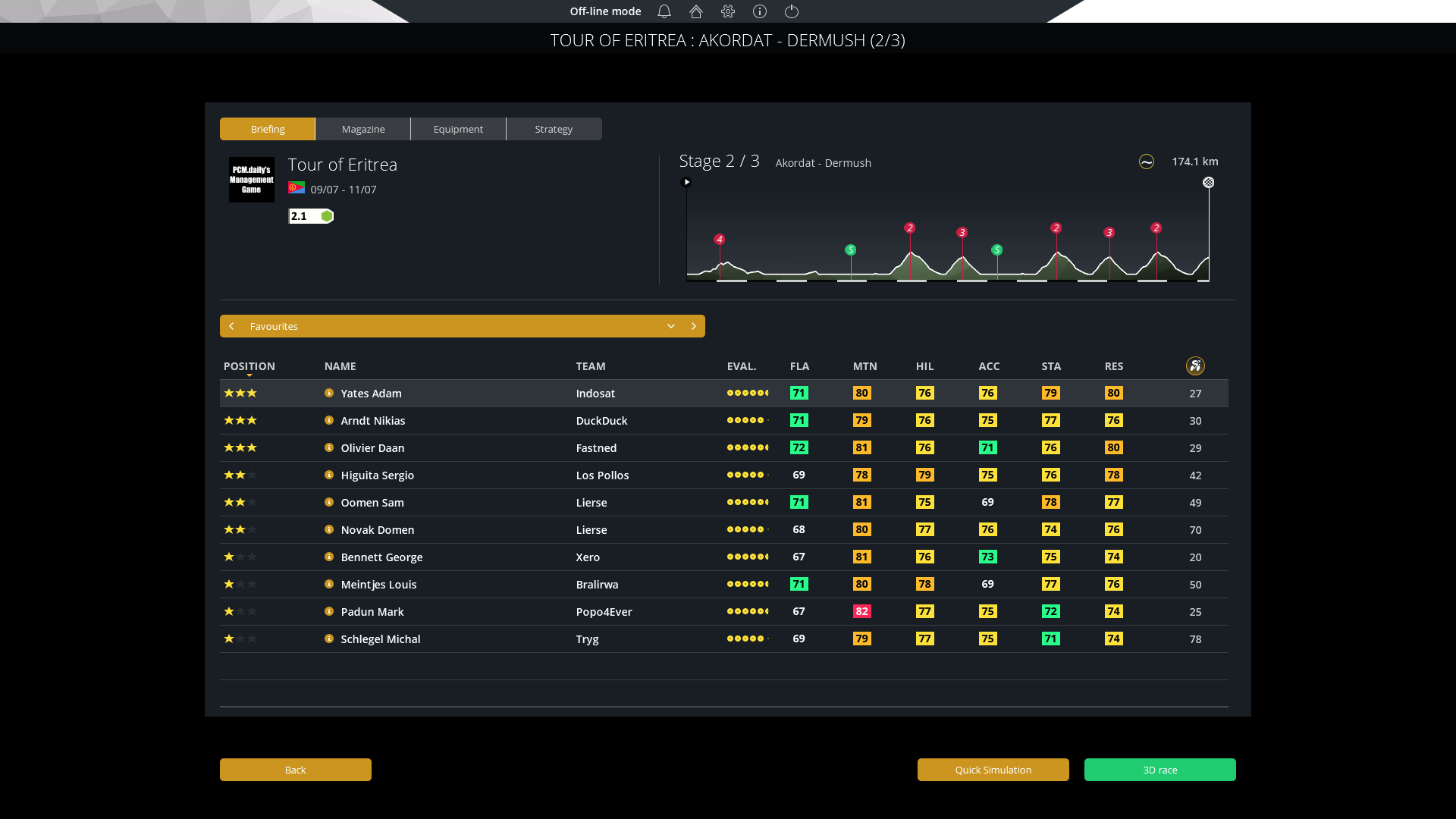Sort by the RES column
Viewport: 1456px width, 819px height.
(x=1114, y=366)
